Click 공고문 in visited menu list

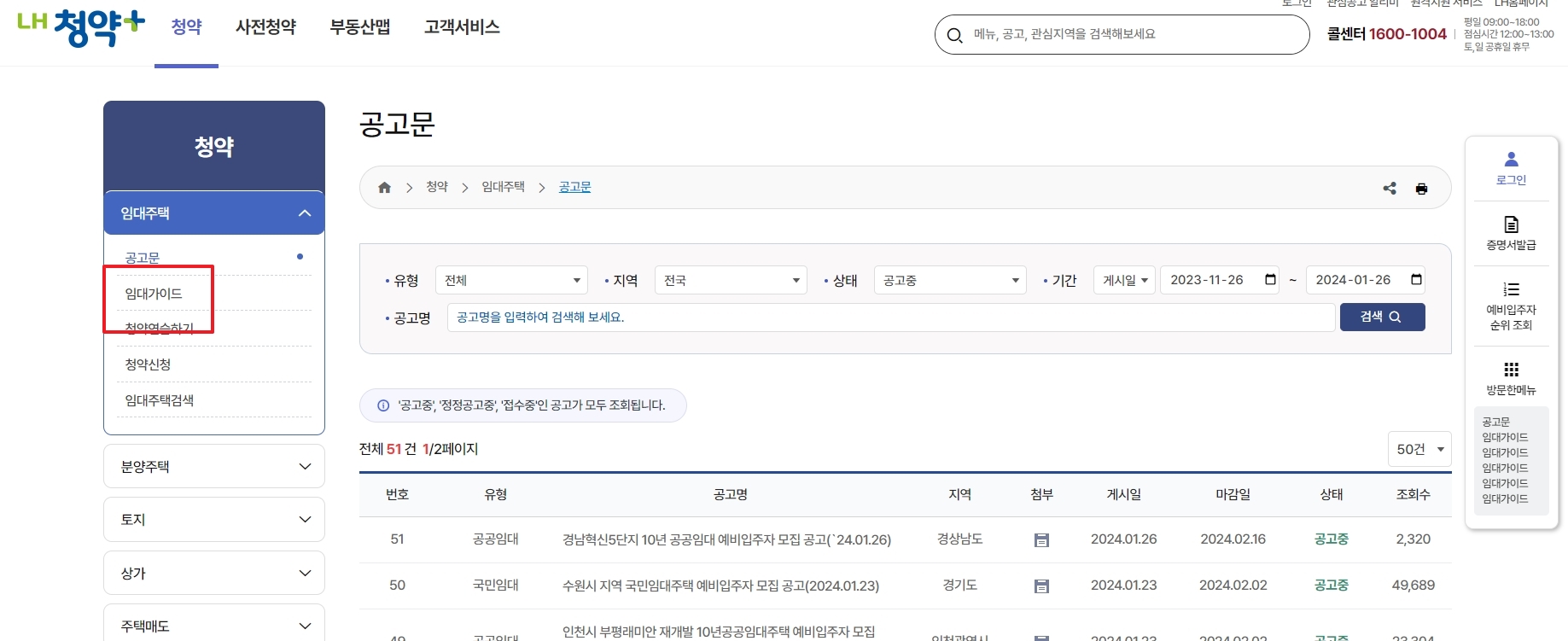tap(1495, 422)
